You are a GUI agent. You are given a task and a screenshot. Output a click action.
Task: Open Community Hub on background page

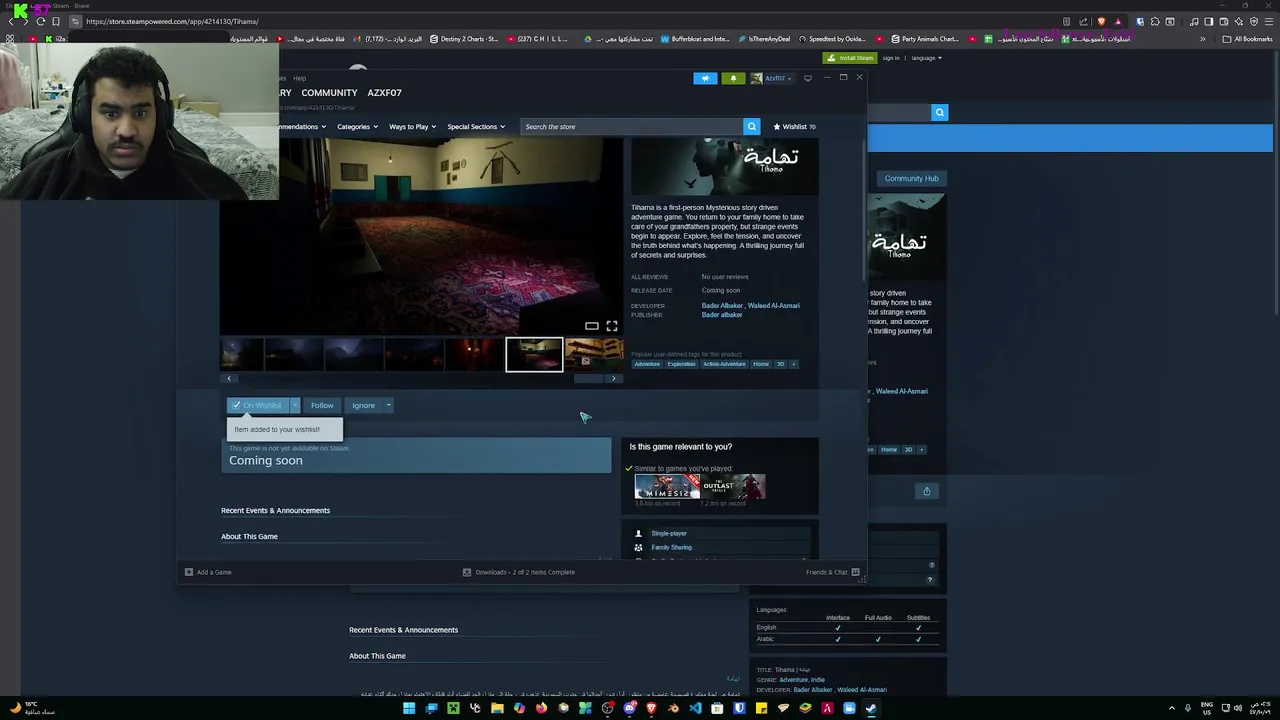coord(911,178)
